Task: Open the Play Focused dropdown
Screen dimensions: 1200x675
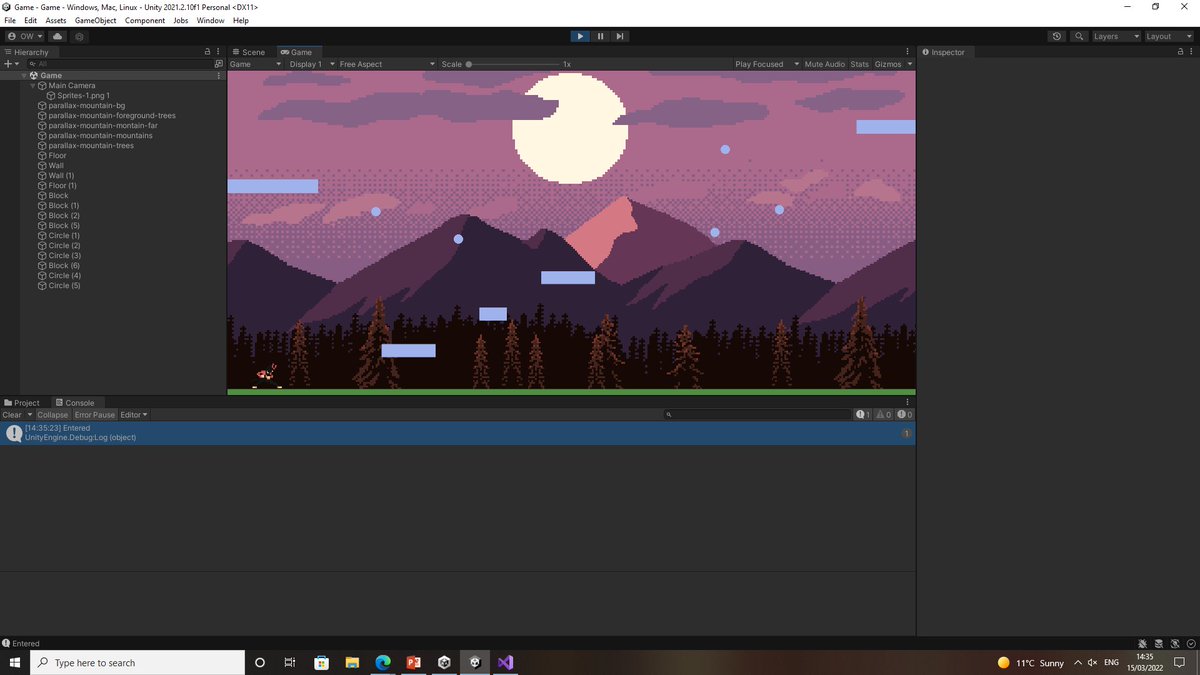Action: [767, 64]
